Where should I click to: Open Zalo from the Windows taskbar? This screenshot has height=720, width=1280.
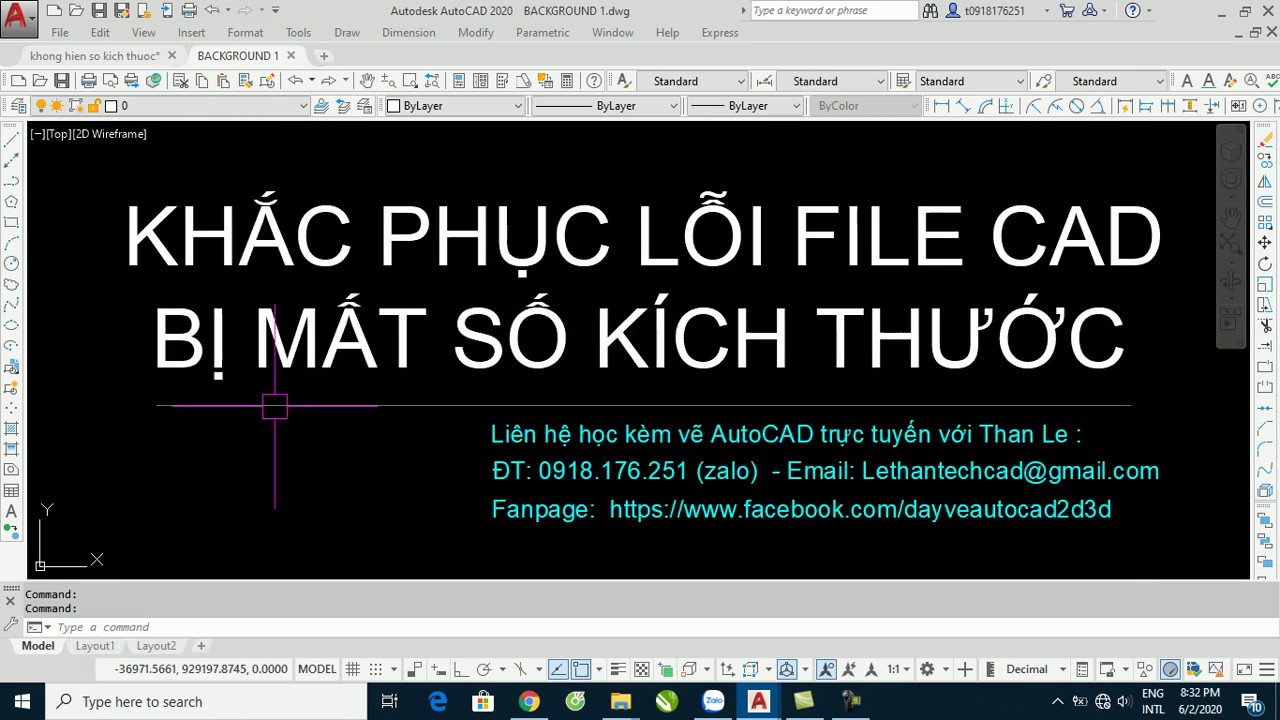tap(713, 701)
